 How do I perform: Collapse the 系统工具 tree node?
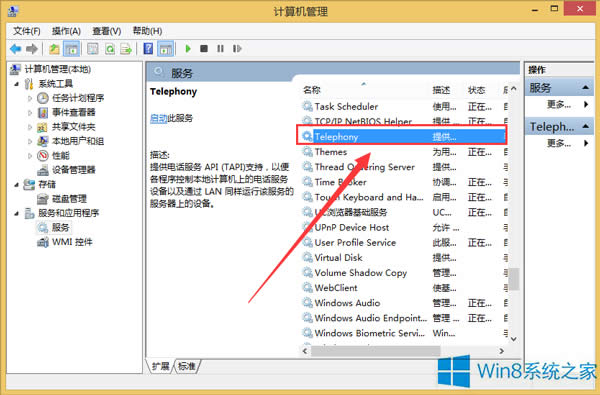[x=16, y=84]
